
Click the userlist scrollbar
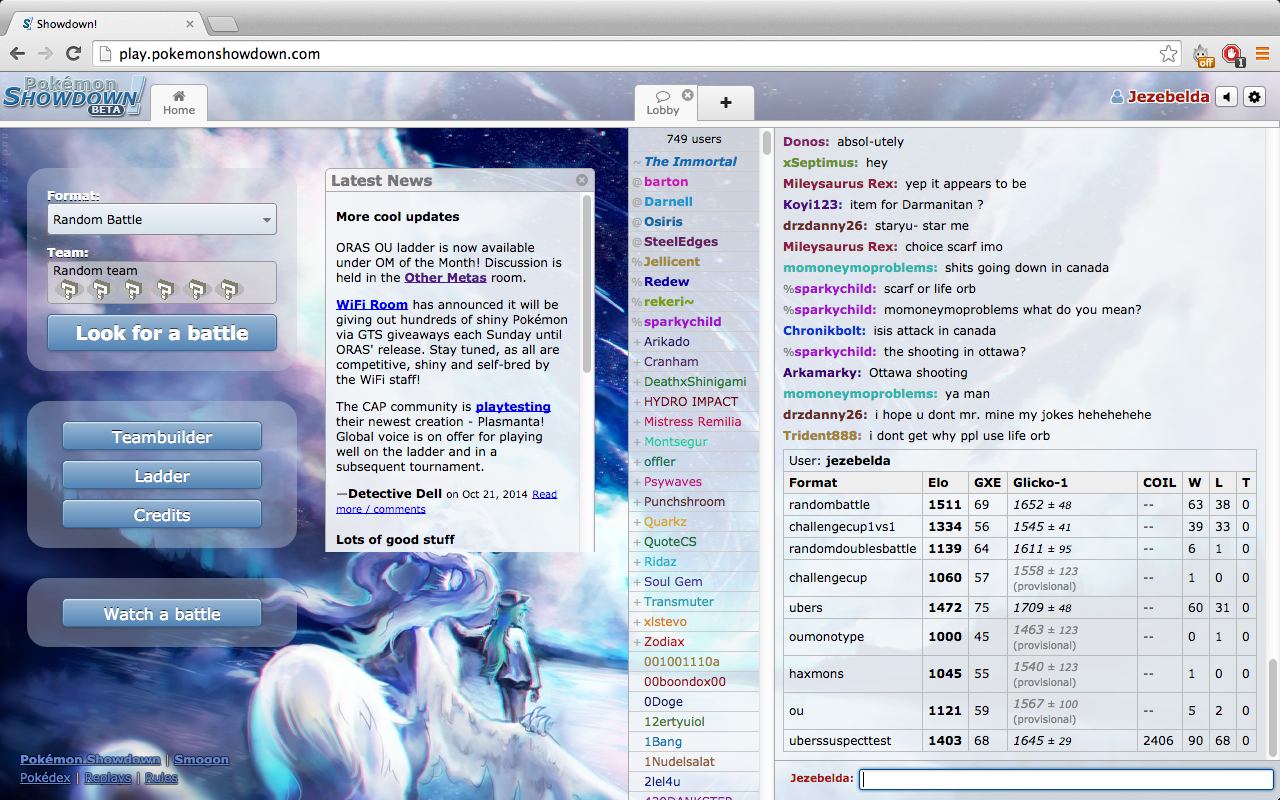click(x=766, y=141)
